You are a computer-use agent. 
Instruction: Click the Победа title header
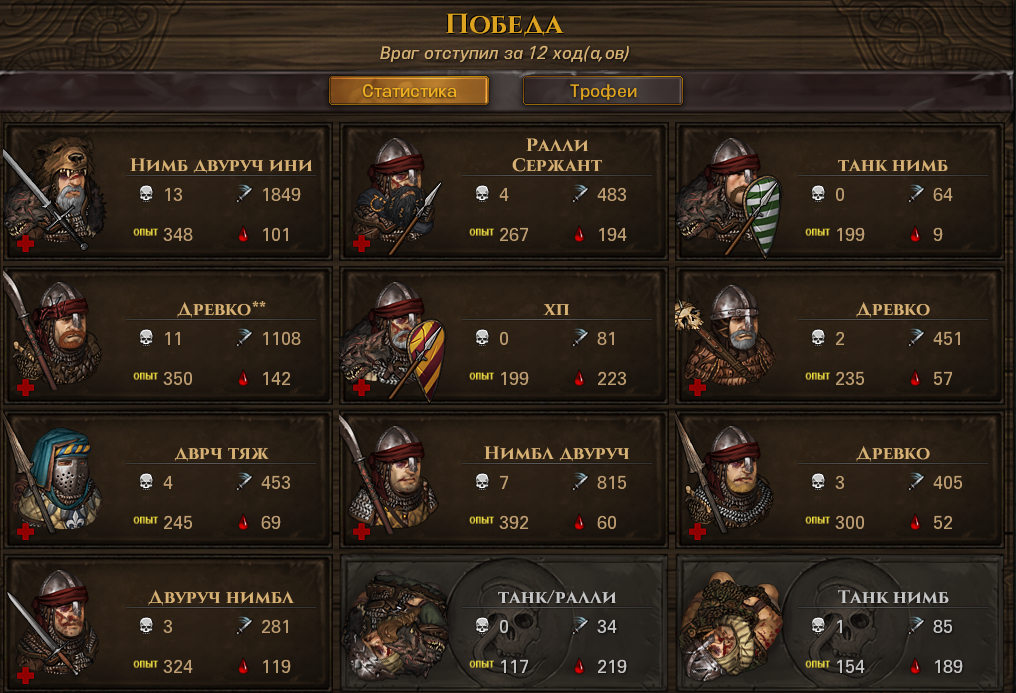tap(504, 25)
